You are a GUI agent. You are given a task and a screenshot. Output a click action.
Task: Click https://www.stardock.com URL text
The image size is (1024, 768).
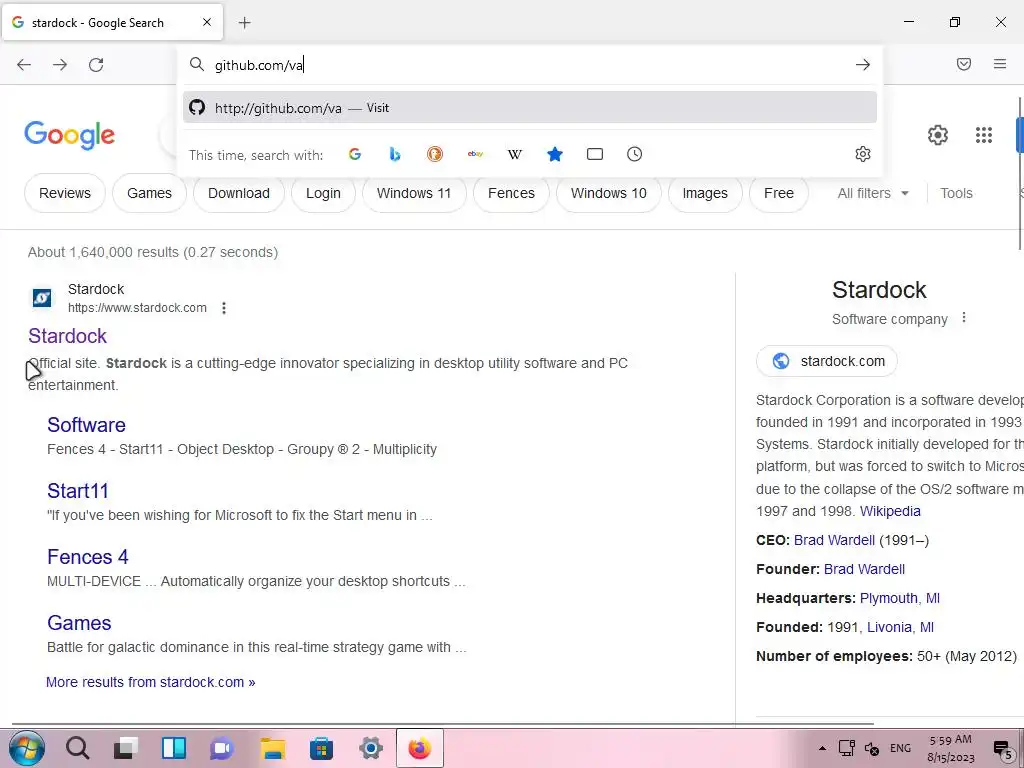coord(137,308)
